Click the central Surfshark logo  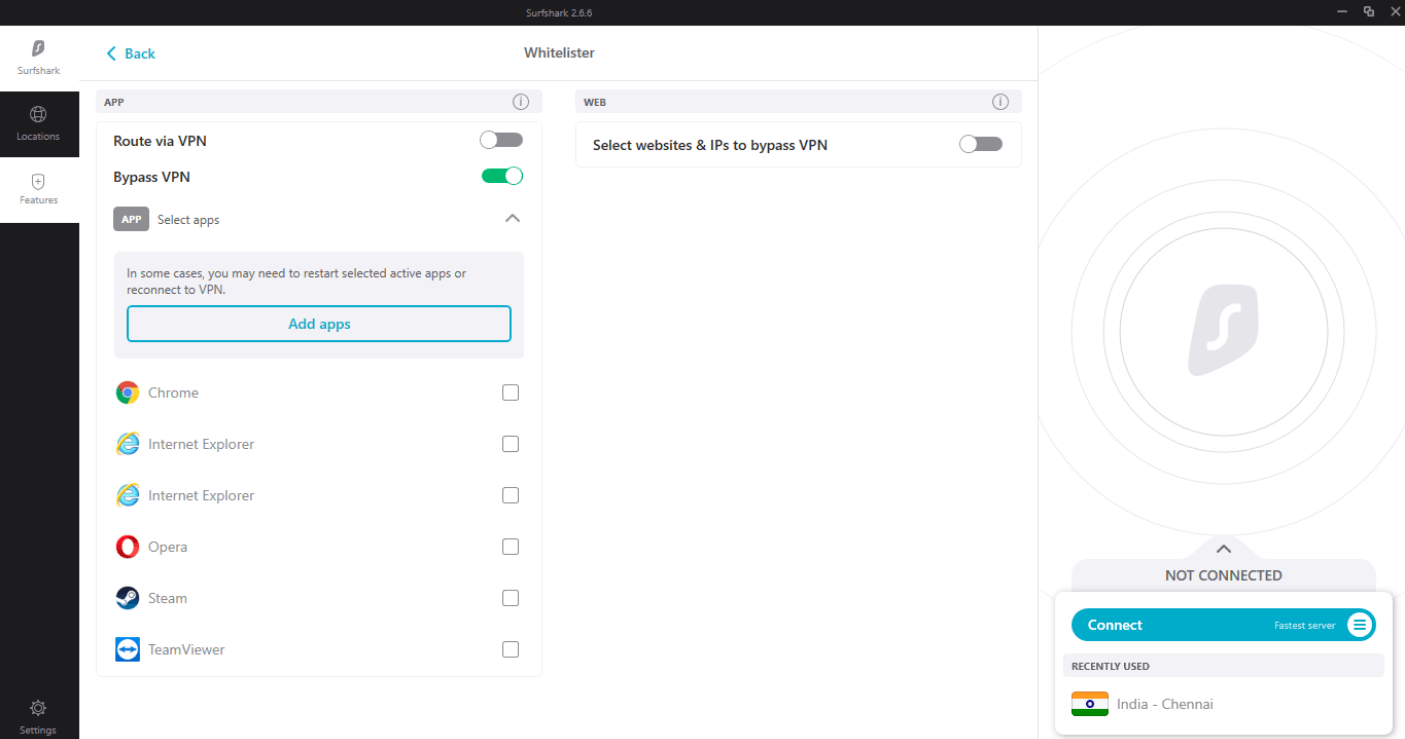pos(1223,331)
